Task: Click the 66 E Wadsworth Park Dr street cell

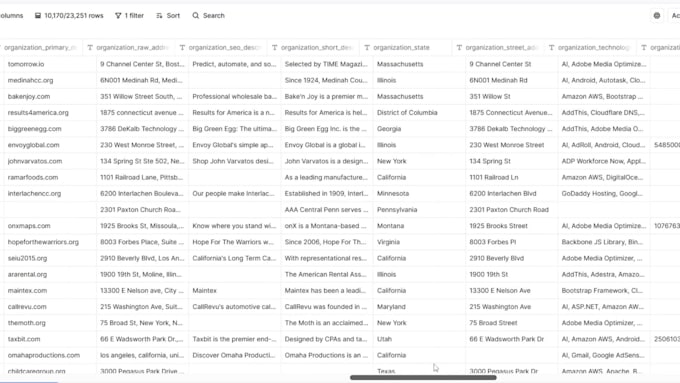Action: (512, 339)
